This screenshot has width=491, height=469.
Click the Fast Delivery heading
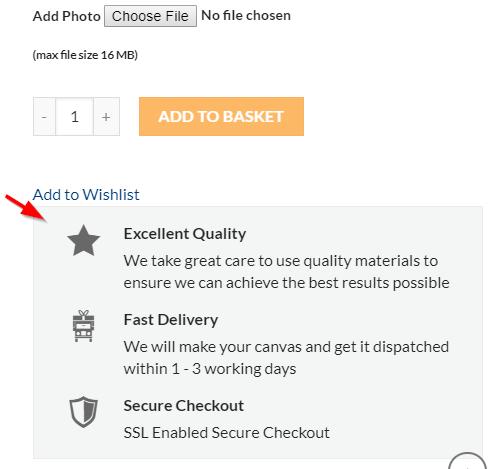[171, 320]
